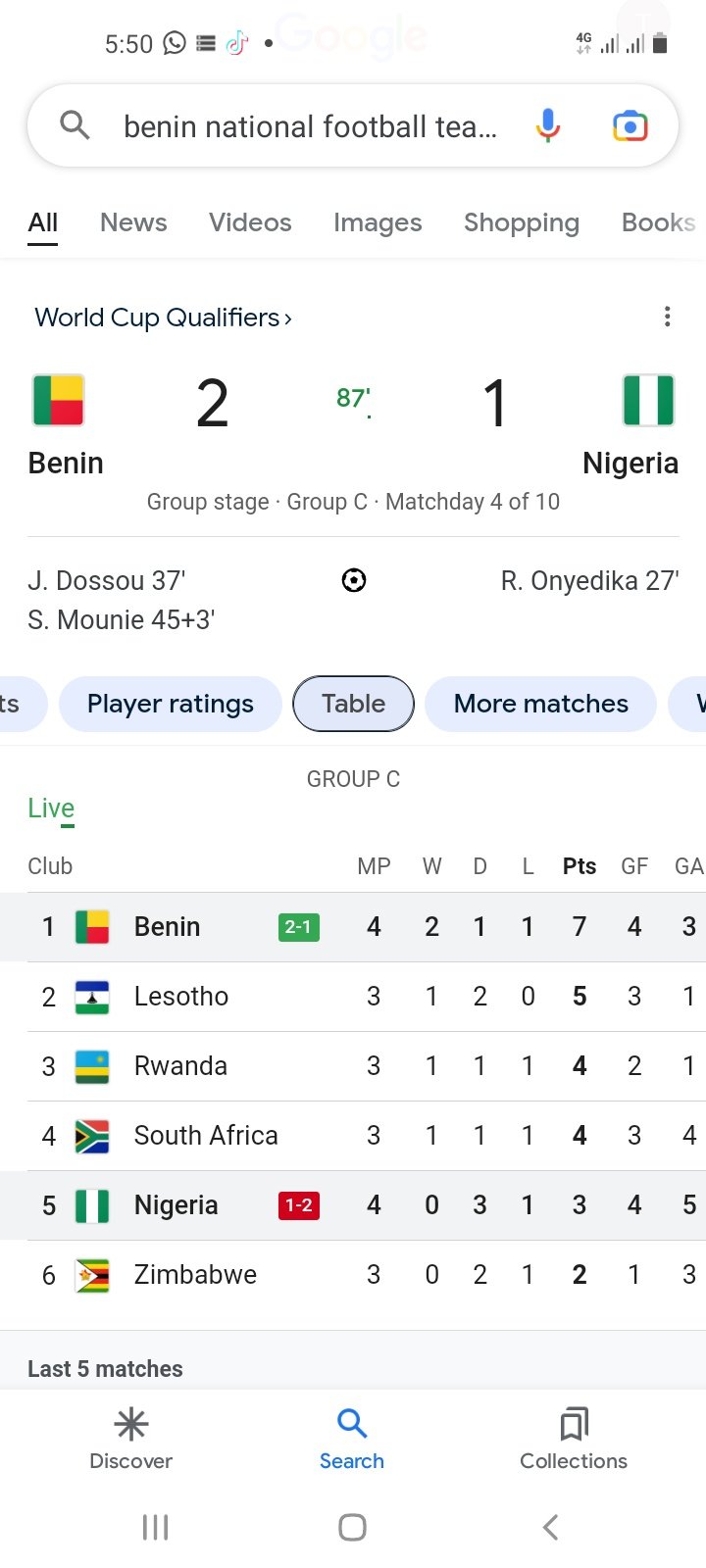706x1568 pixels.
Task: Open the three-dot options menu
Action: point(667,317)
